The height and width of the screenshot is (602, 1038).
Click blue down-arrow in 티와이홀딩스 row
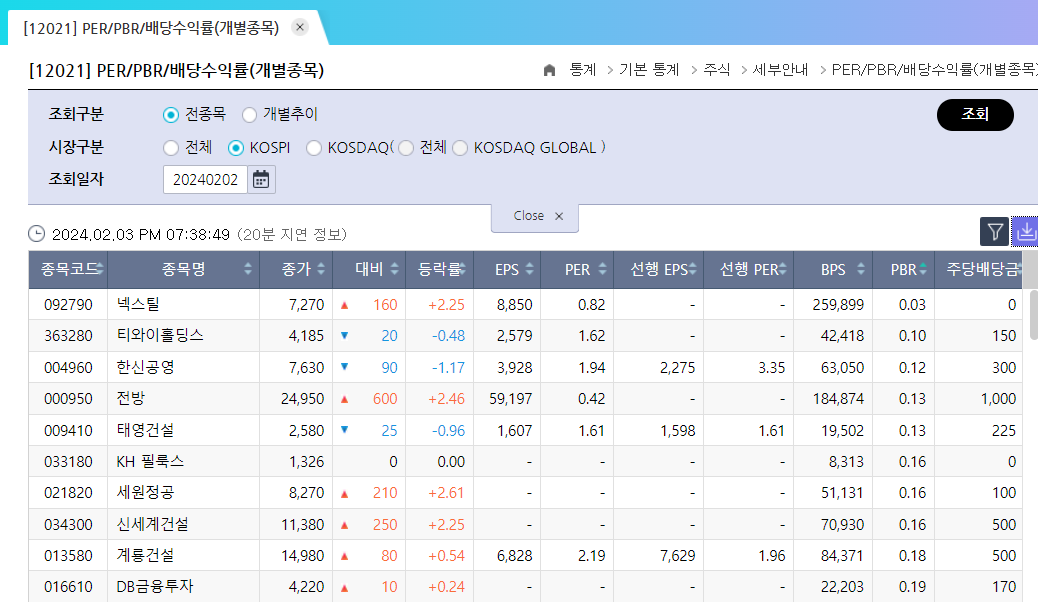tap(344, 336)
